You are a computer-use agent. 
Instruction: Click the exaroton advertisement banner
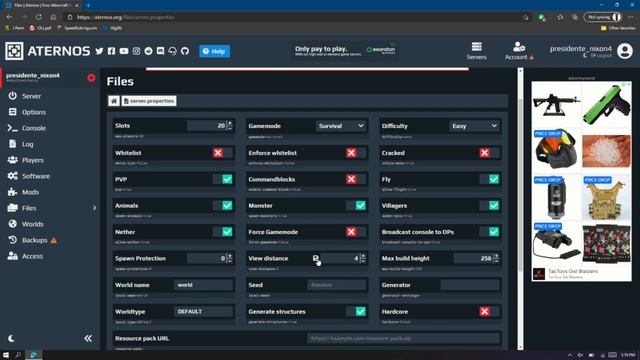(x=345, y=51)
